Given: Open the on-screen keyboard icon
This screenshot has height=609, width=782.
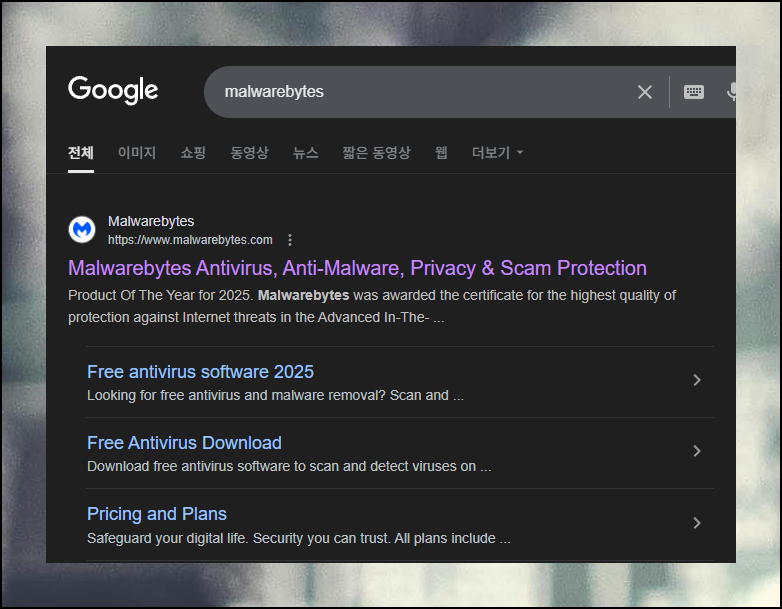Looking at the screenshot, I should point(694,92).
